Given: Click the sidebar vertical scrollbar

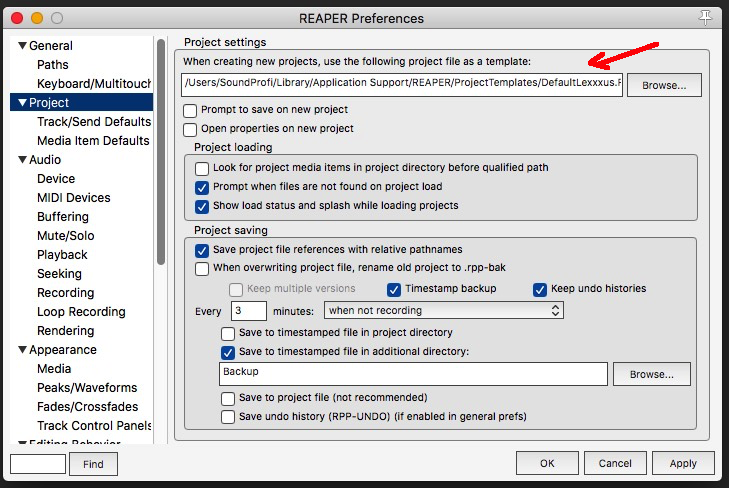Looking at the screenshot, I should click(161, 152).
